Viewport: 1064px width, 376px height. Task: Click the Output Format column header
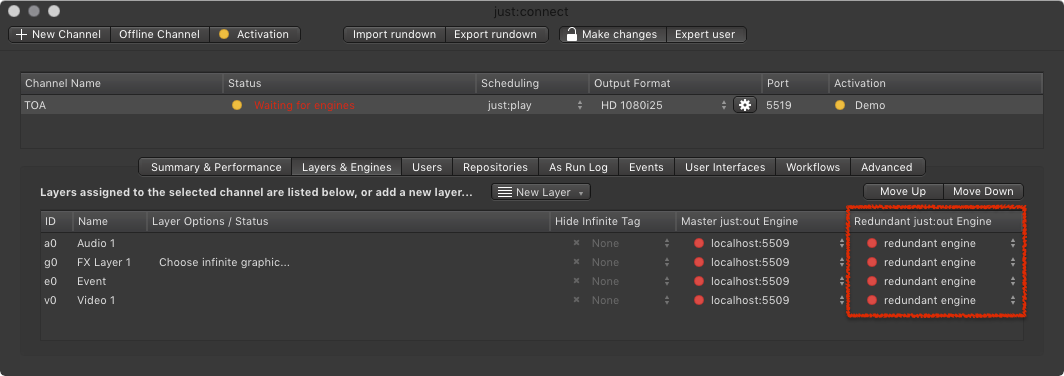pyautogui.click(x=675, y=83)
